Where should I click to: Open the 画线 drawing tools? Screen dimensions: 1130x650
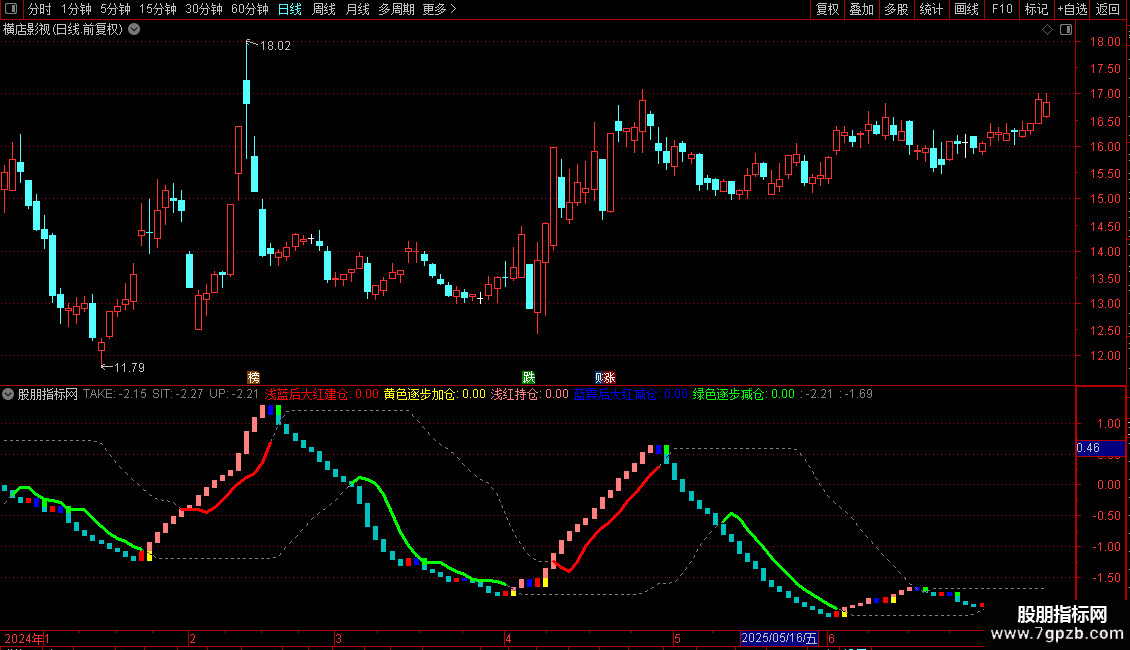tap(966, 9)
